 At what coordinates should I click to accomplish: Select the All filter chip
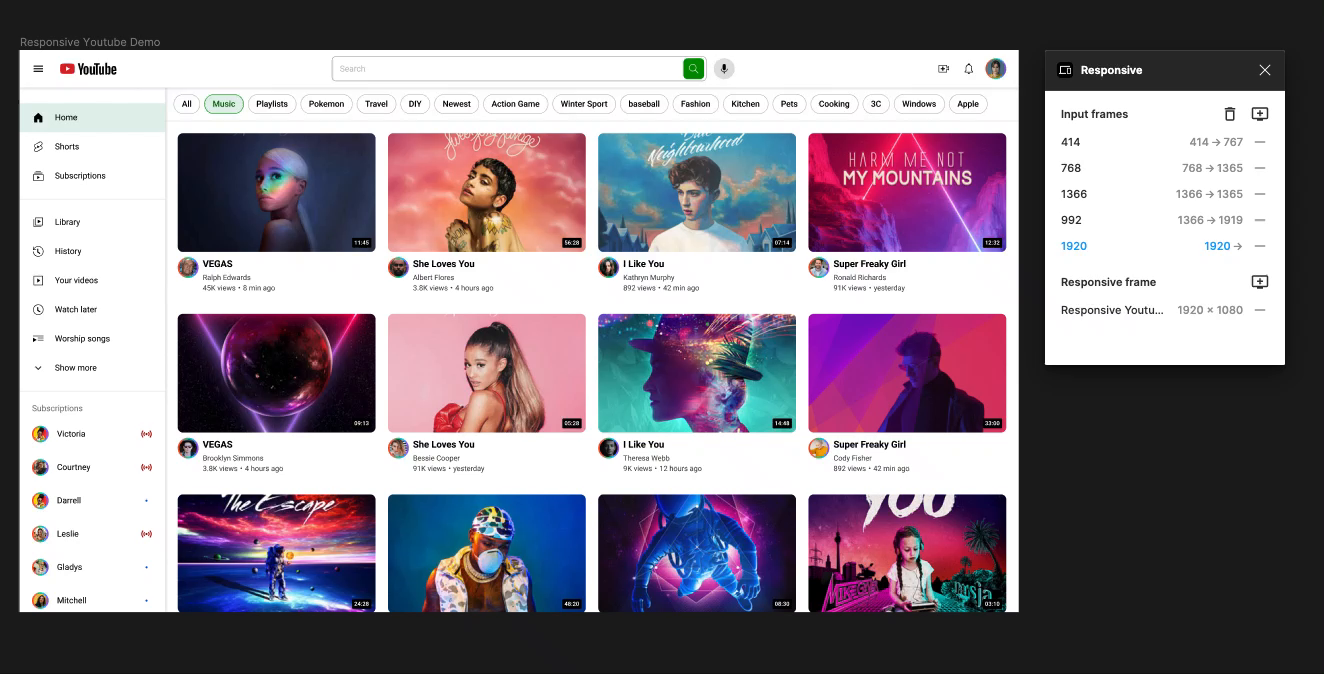click(187, 104)
